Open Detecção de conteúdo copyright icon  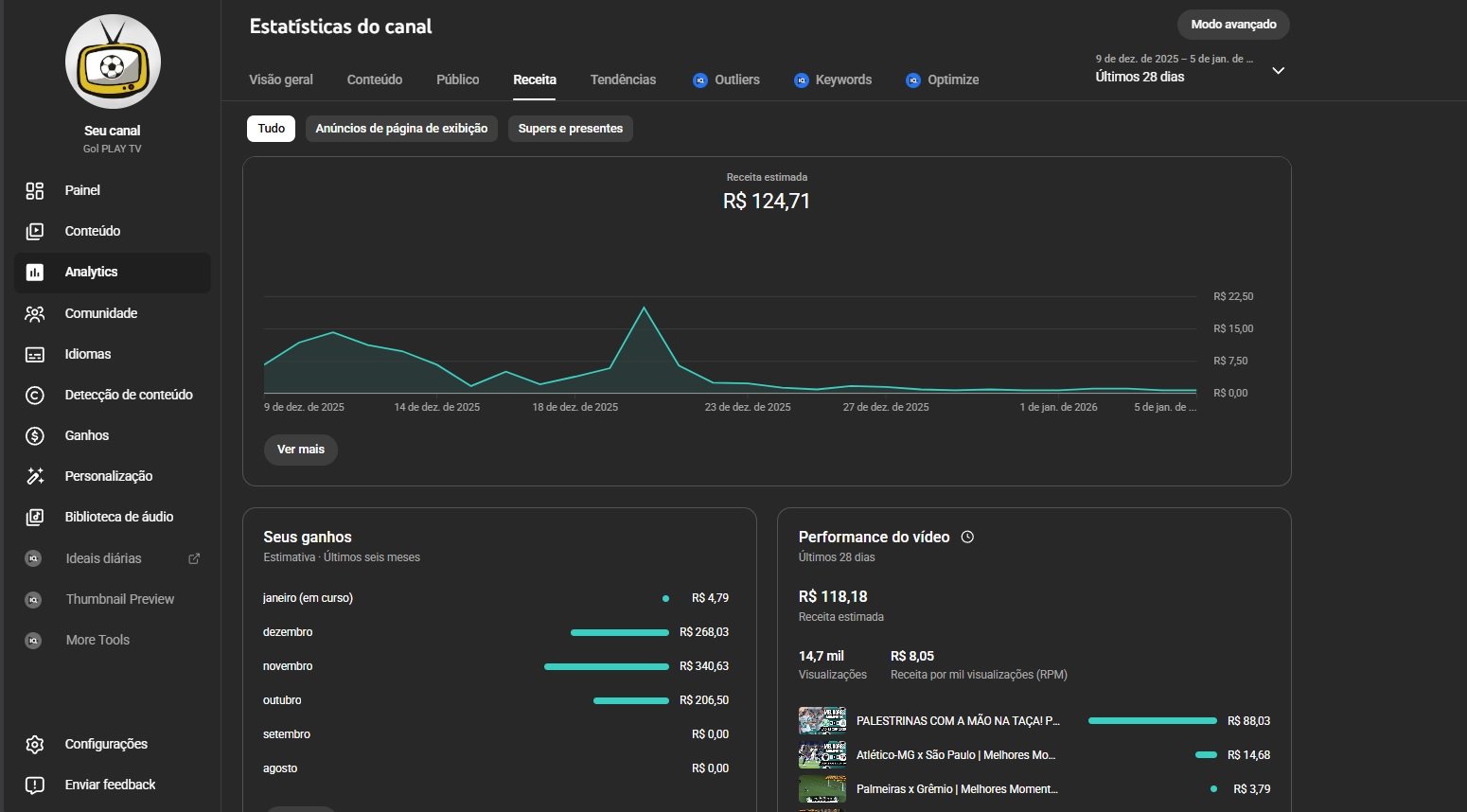pyautogui.click(x=35, y=396)
